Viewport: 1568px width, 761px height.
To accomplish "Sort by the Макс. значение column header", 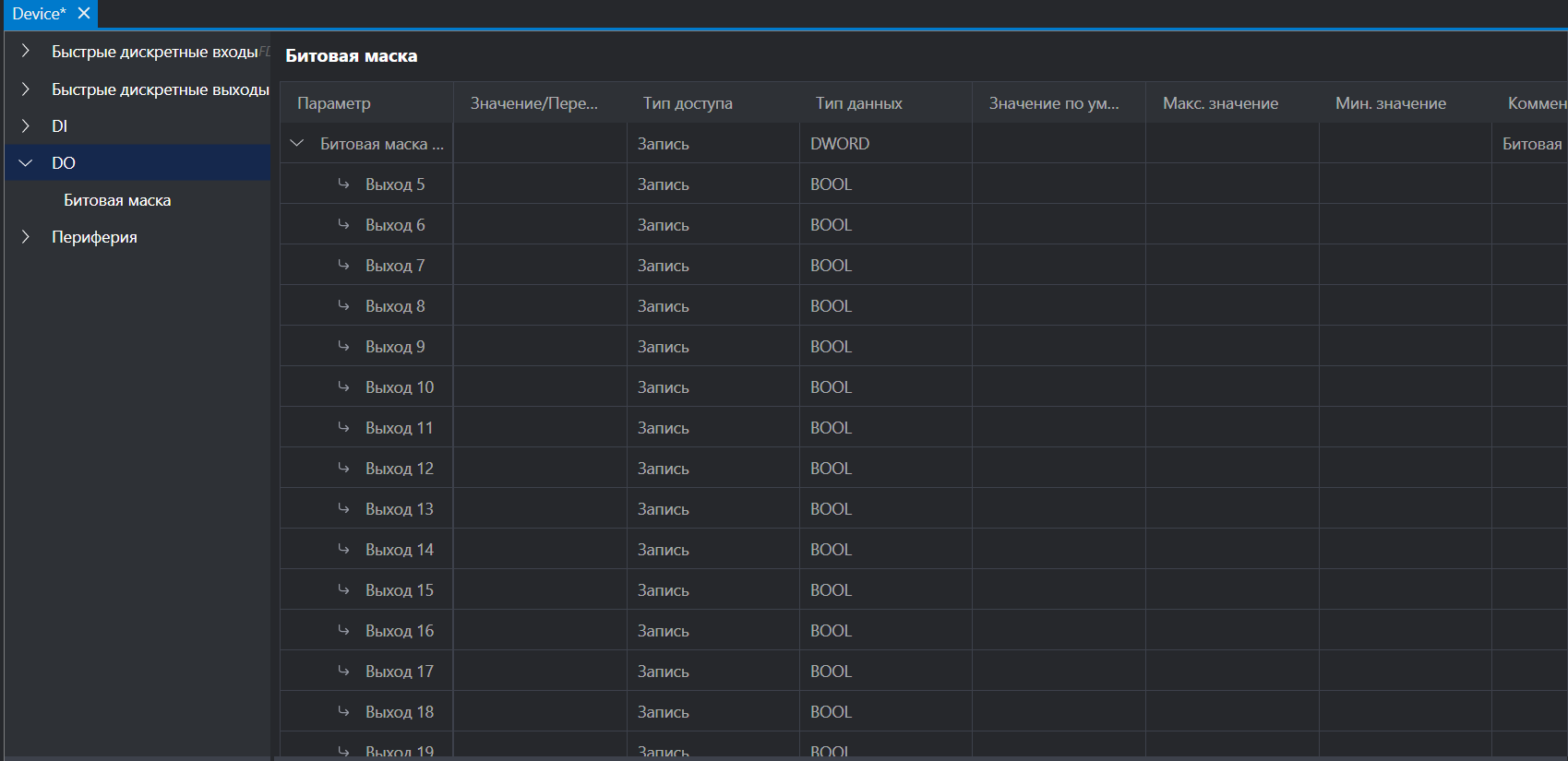I will [1232, 103].
